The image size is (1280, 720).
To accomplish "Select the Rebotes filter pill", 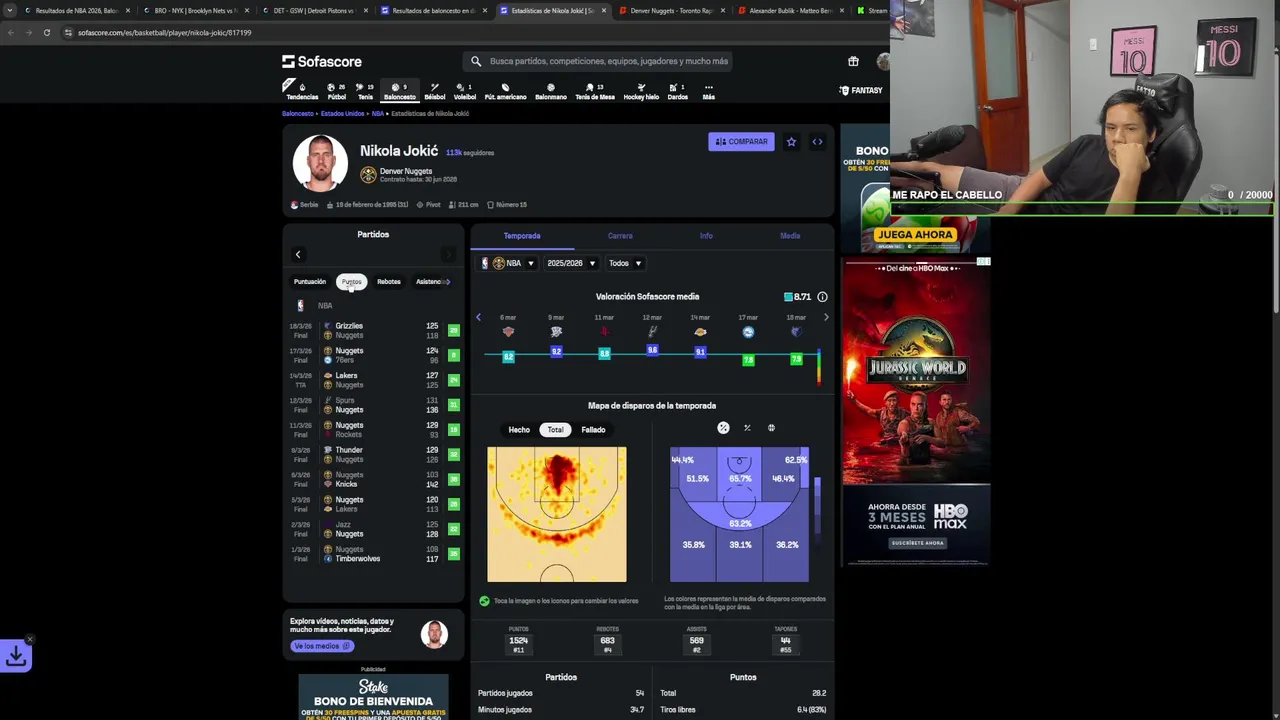I will 389,282.
